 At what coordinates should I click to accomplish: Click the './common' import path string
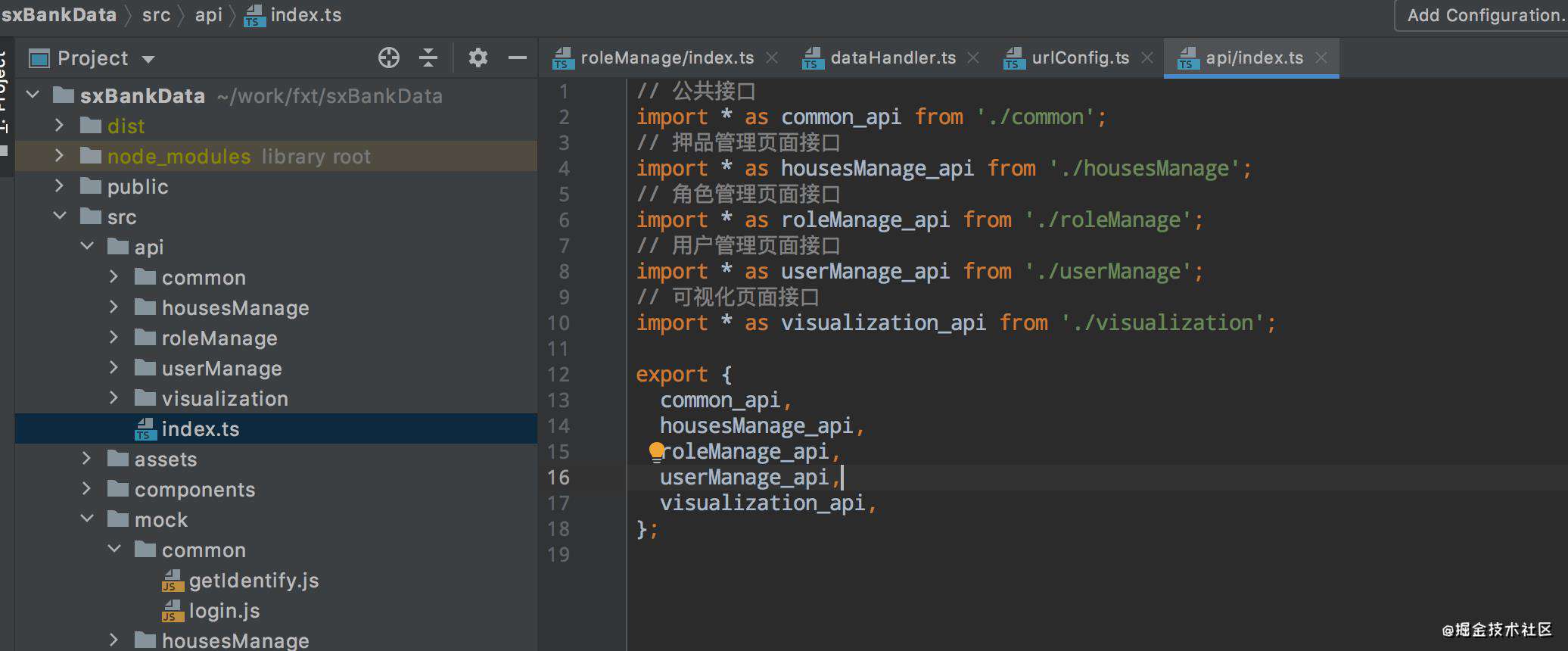(x=1035, y=117)
